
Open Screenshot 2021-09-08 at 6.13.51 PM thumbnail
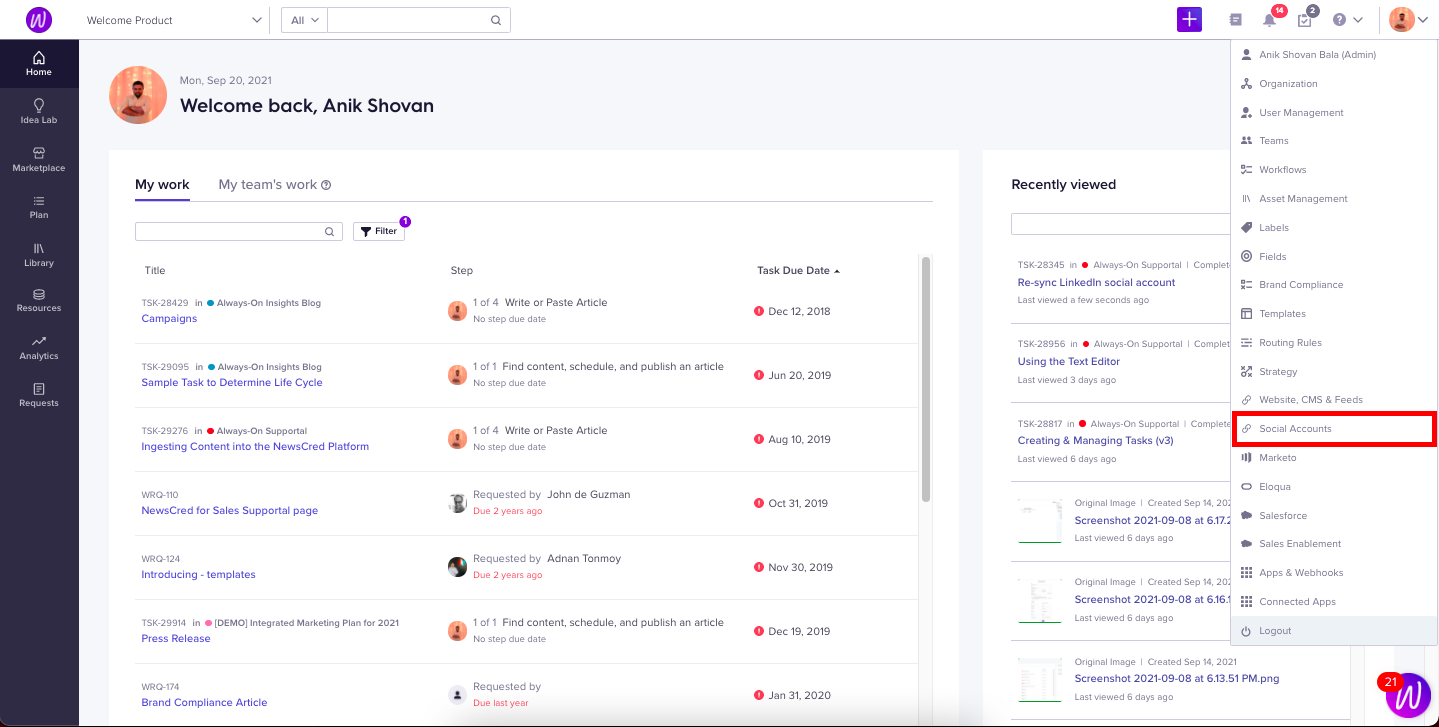point(1039,678)
